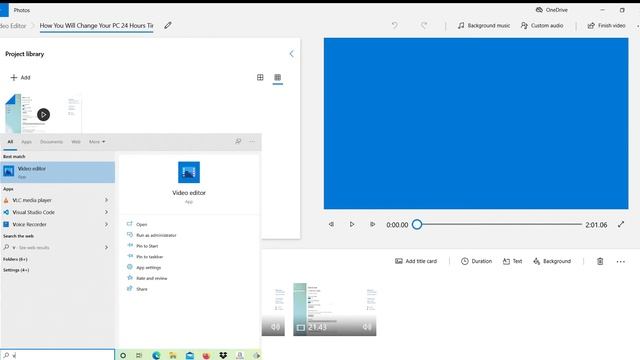Expand VLC media player result arrow

pyautogui.click(x=106, y=200)
